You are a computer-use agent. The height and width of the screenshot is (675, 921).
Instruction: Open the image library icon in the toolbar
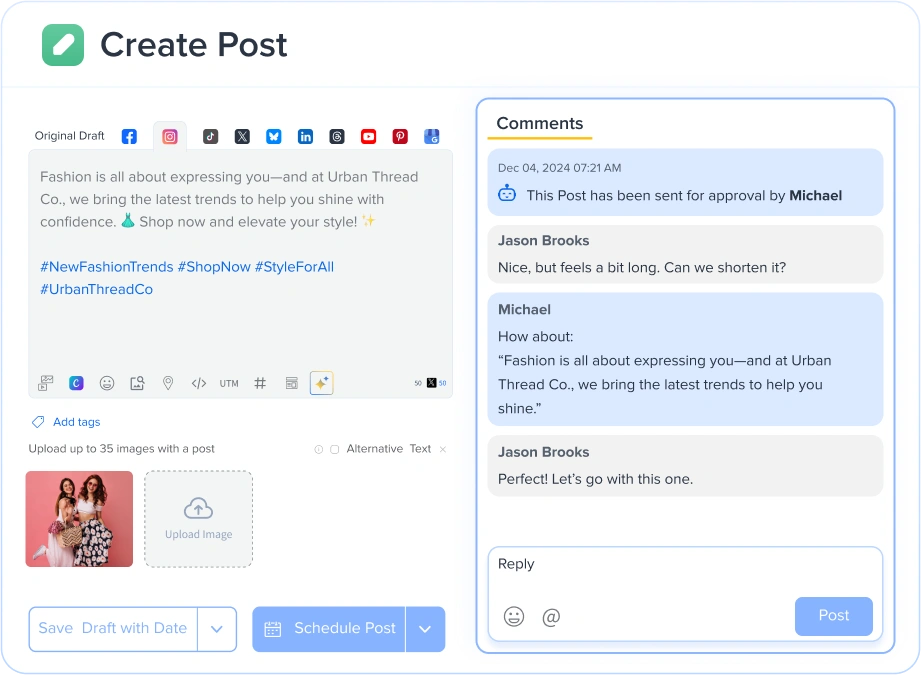(x=137, y=383)
